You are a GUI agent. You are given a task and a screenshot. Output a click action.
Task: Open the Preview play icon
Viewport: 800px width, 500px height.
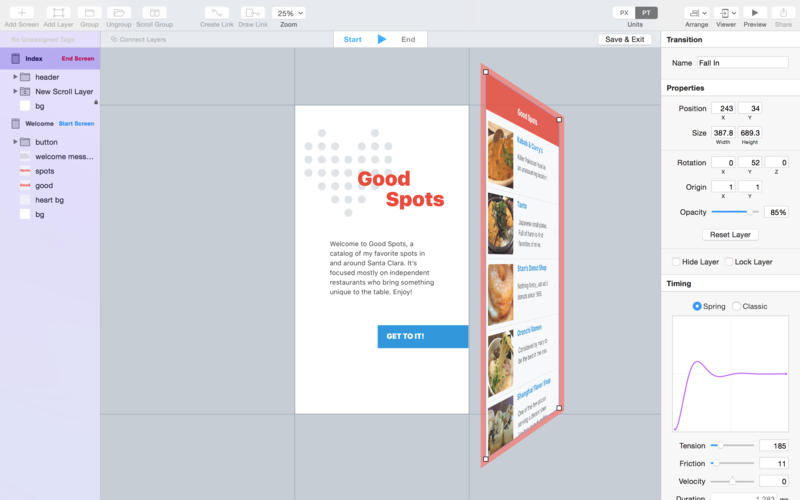(755, 13)
